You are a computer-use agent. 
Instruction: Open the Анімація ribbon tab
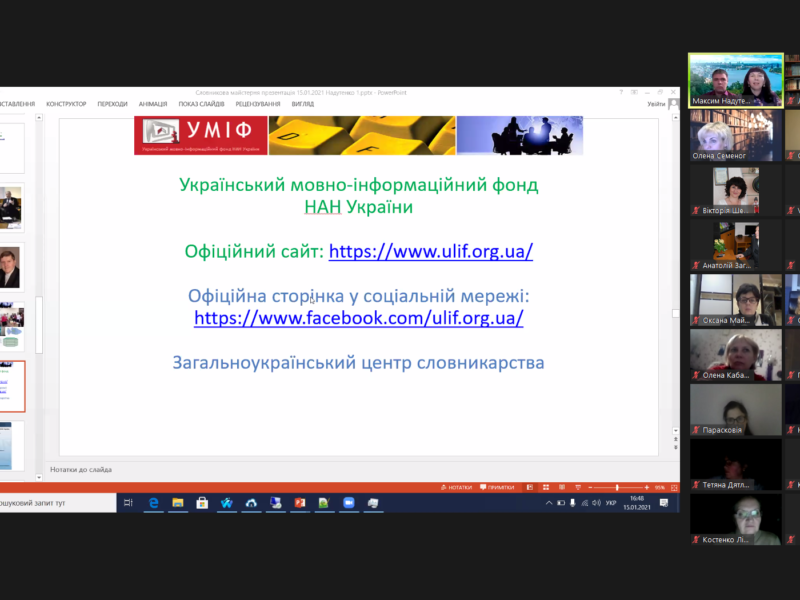coord(153,104)
